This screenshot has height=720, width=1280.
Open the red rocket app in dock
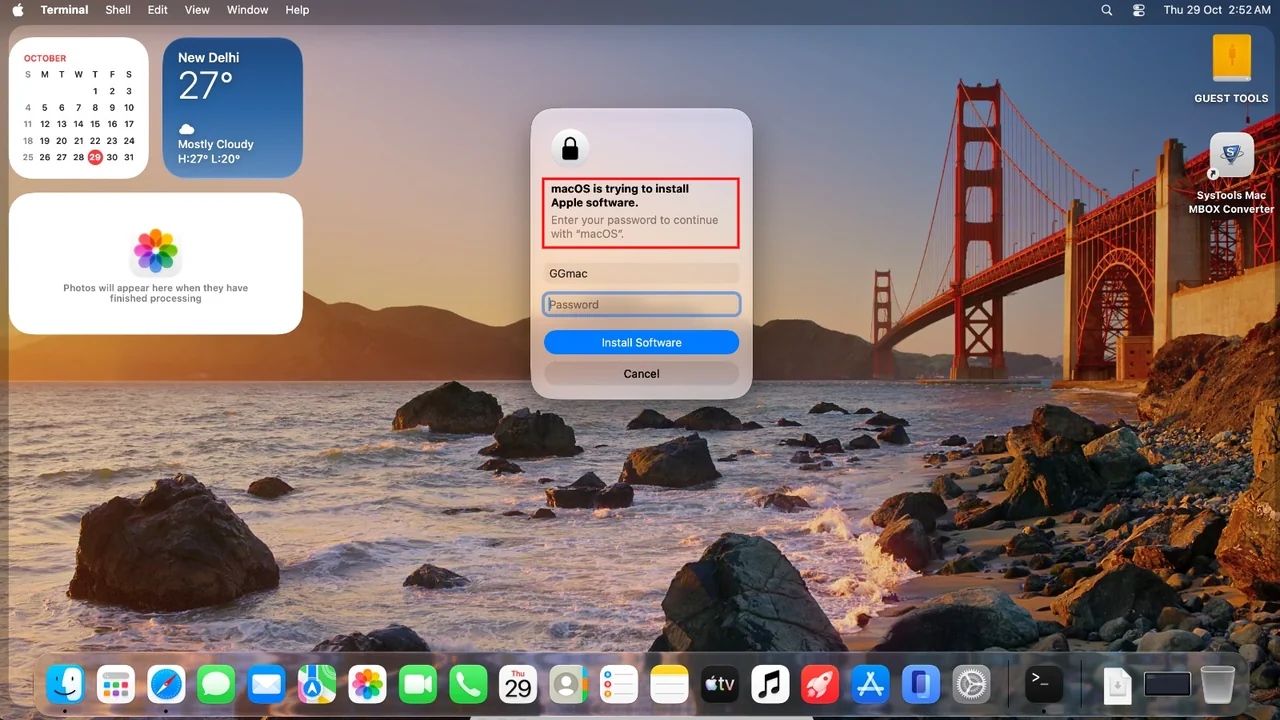[x=820, y=685]
